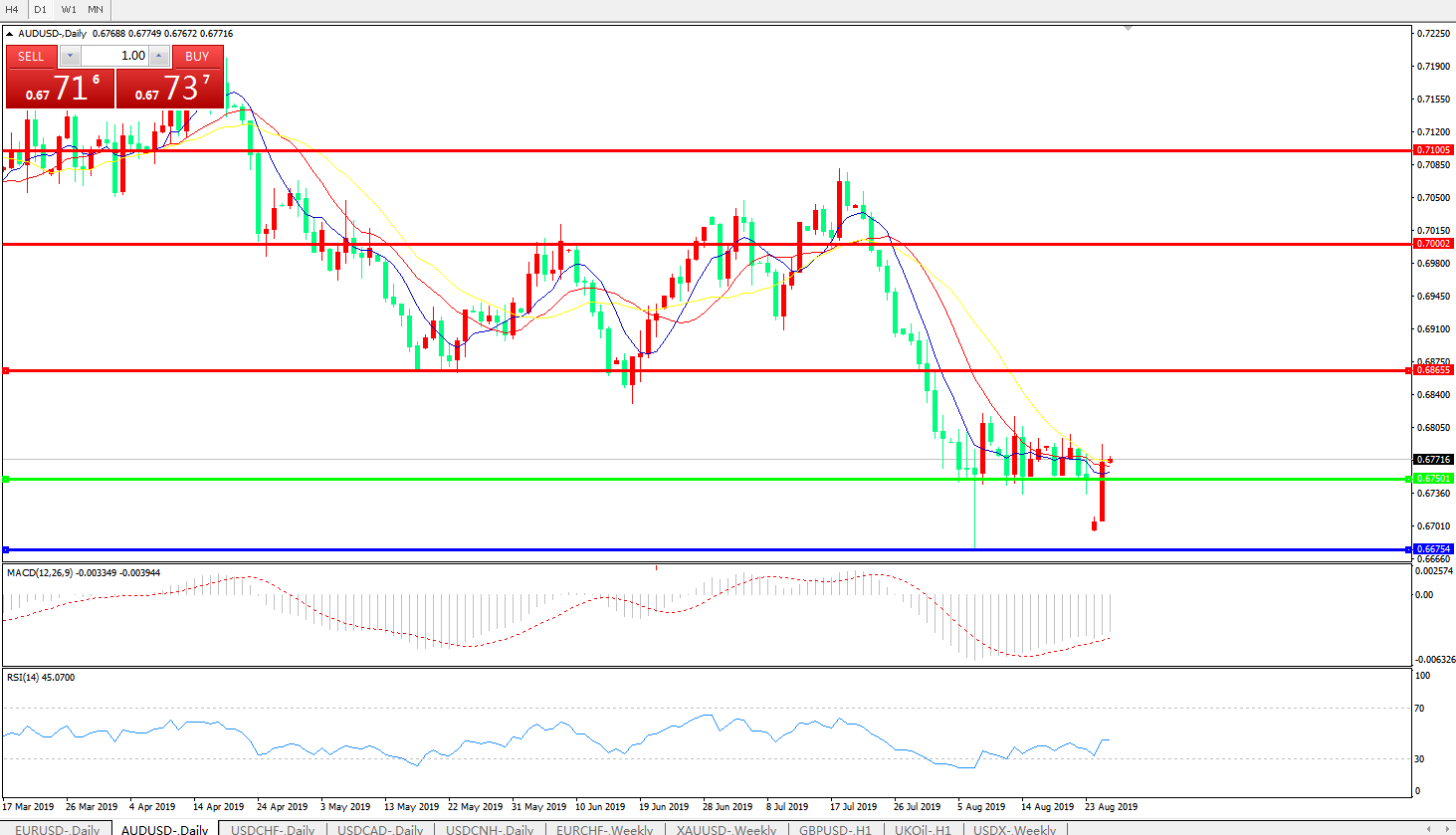Switch chart to W1 timeframe
The image size is (1456, 835).
pyautogui.click(x=69, y=9)
